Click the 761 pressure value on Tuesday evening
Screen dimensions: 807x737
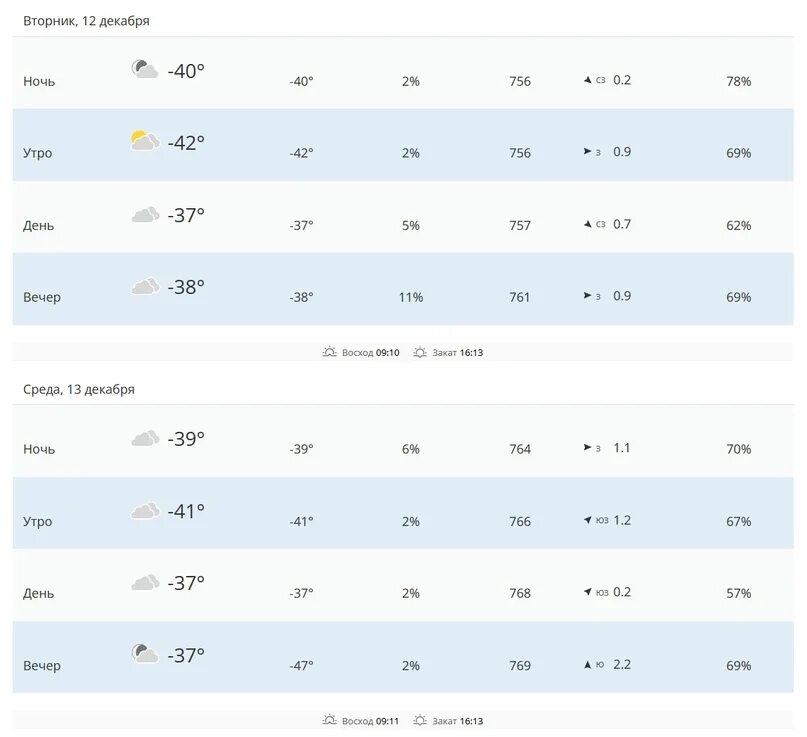coord(520,297)
